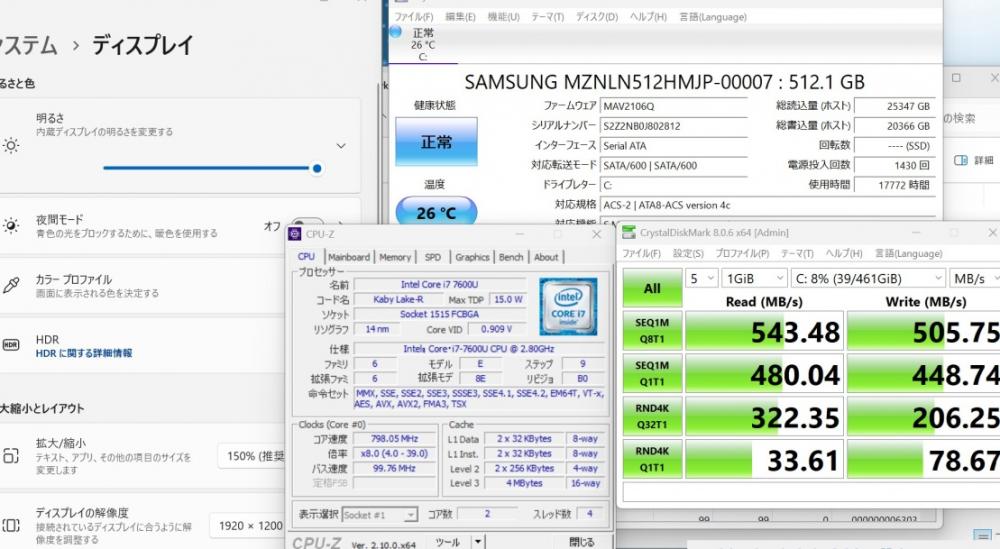The height and width of the screenshot is (549, 1000).
Task: Click the 閉じる button in CPU-Z
Action: point(581,542)
